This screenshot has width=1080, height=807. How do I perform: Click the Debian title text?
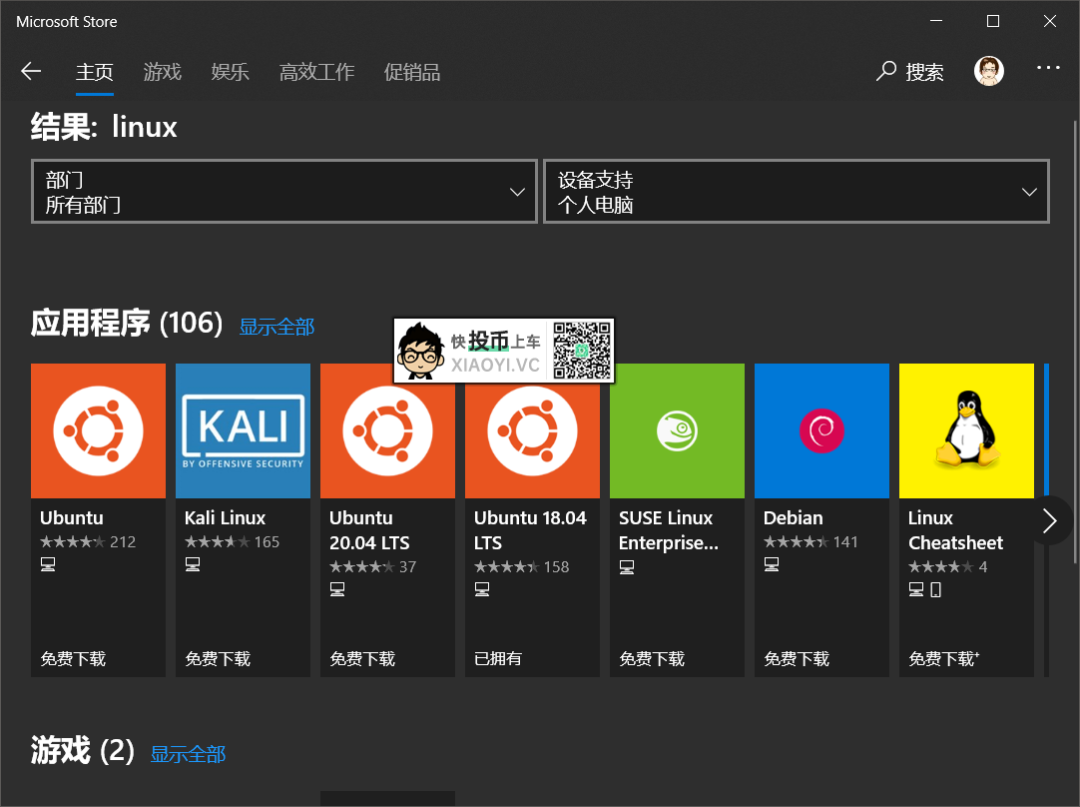pyautogui.click(x=793, y=518)
